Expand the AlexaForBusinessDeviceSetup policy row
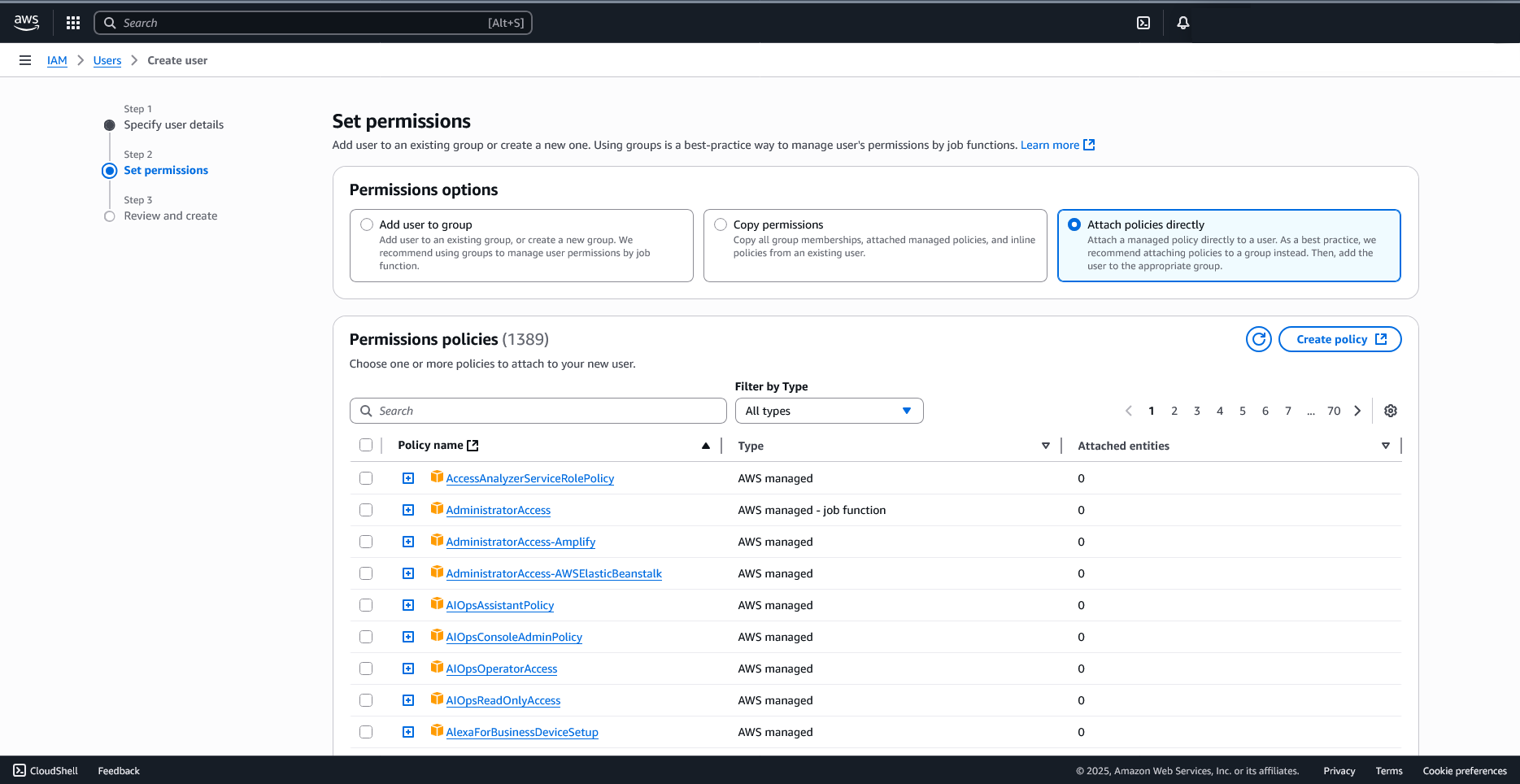Viewport: 1520px width, 784px height. 408,732
